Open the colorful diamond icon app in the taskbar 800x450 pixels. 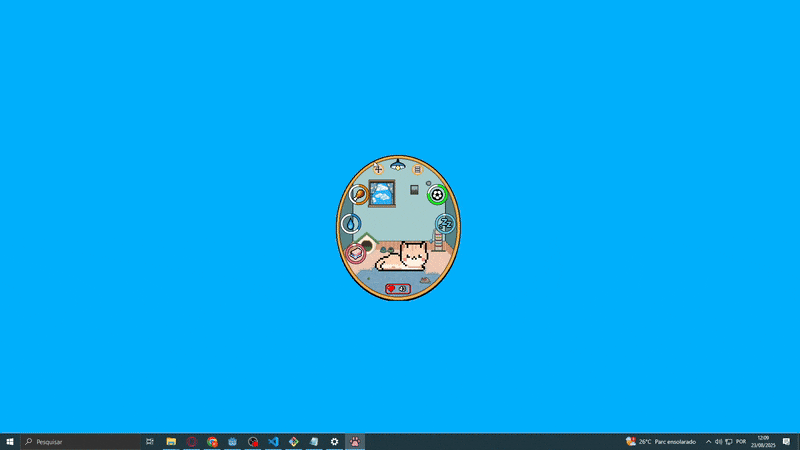point(293,442)
